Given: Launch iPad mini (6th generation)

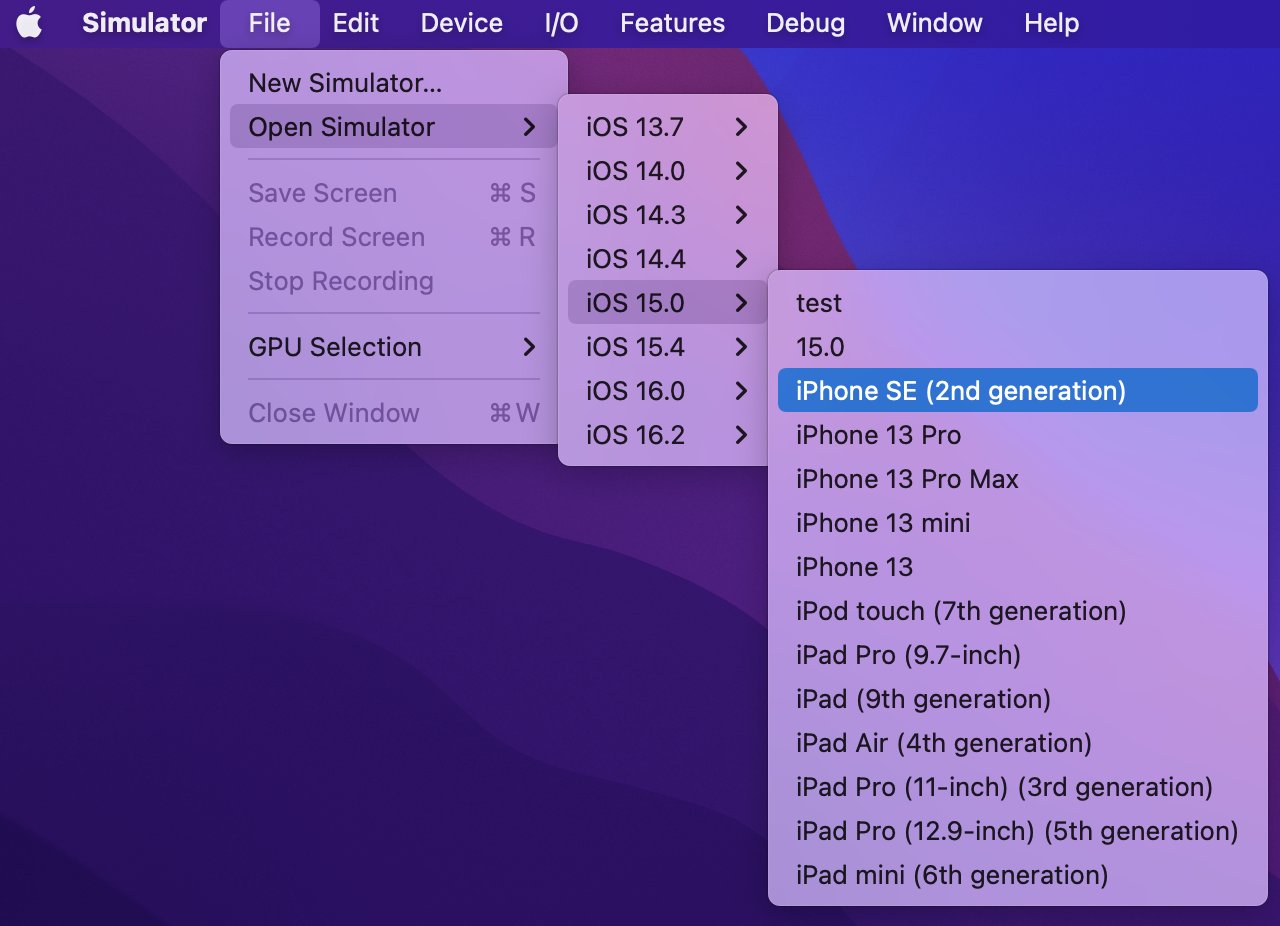Looking at the screenshot, I should (x=952, y=875).
